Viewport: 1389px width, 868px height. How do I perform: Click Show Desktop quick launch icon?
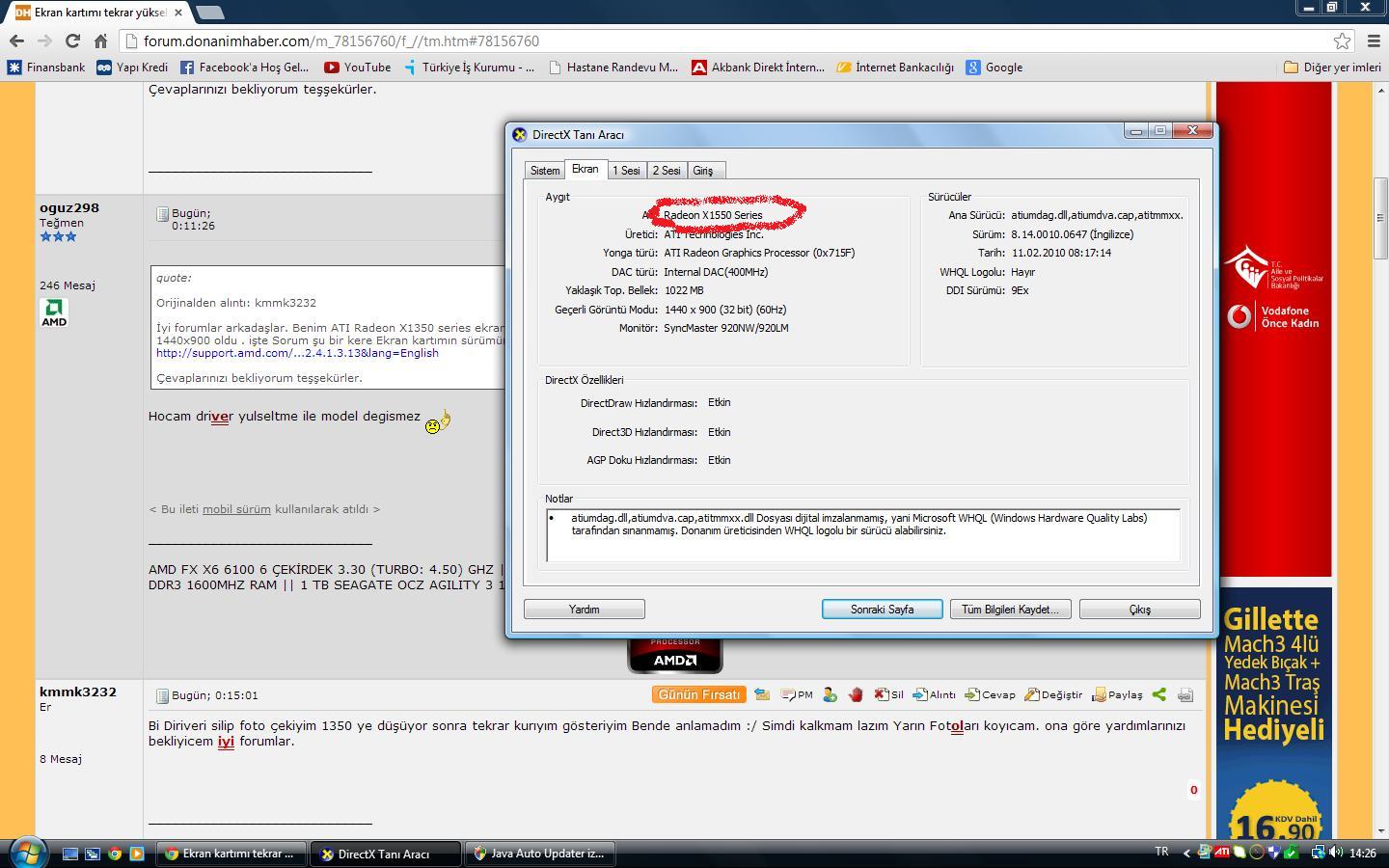70,854
